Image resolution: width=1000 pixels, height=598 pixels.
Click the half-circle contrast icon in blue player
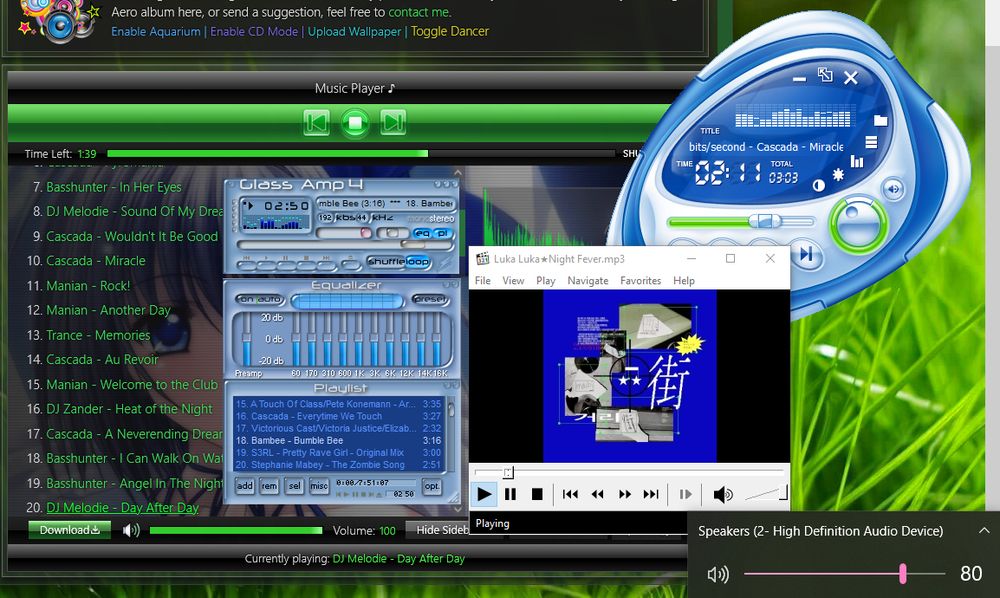(x=818, y=186)
